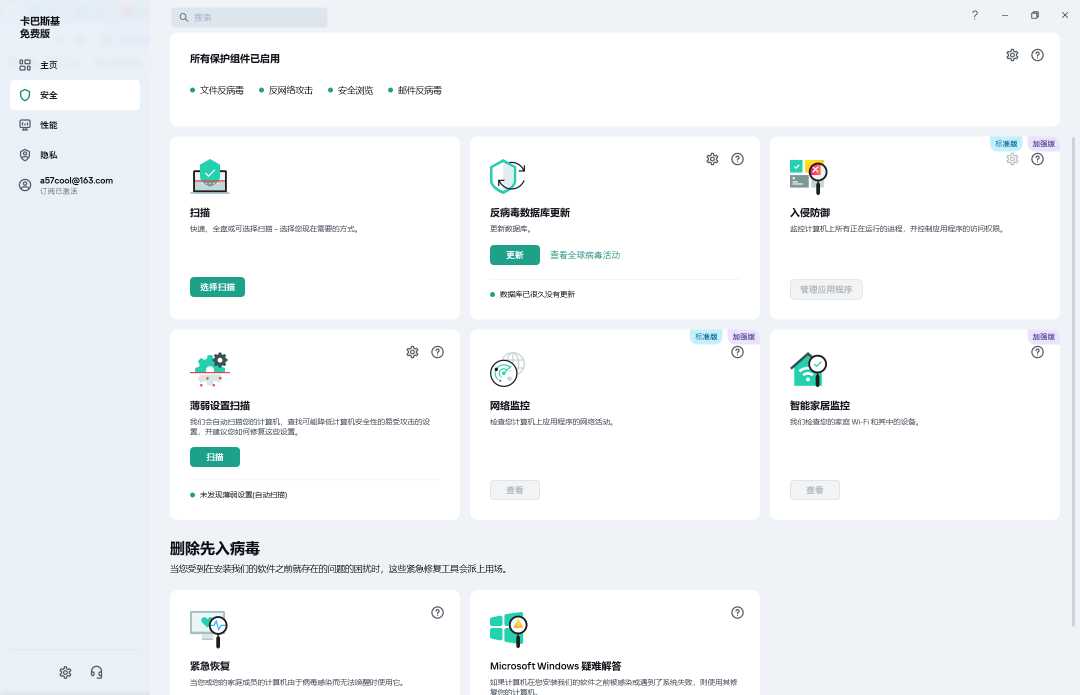The width and height of the screenshot is (1080, 695).
Task: Click the 未发现薄弱设置(自动扫描) status text
Action: pos(243,495)
